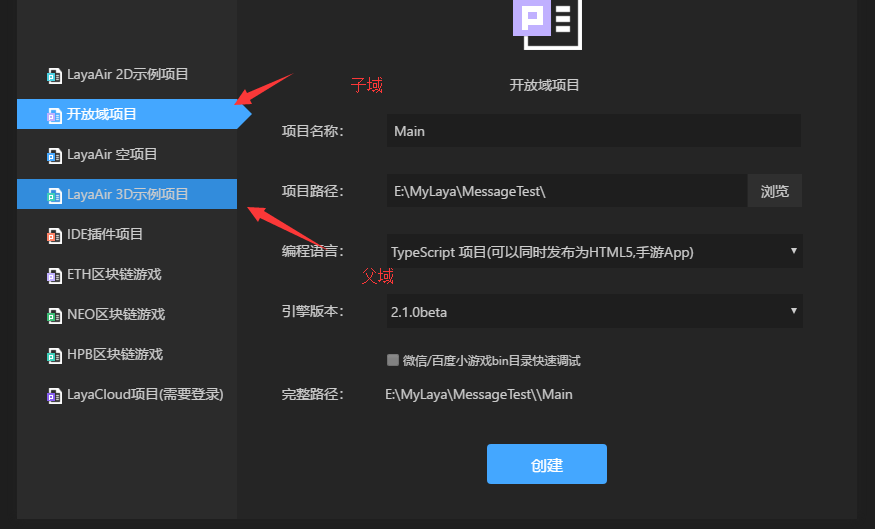Focus 项目名称 field containing Main
This screenshot has width=875, height=529.
[594, 131]
